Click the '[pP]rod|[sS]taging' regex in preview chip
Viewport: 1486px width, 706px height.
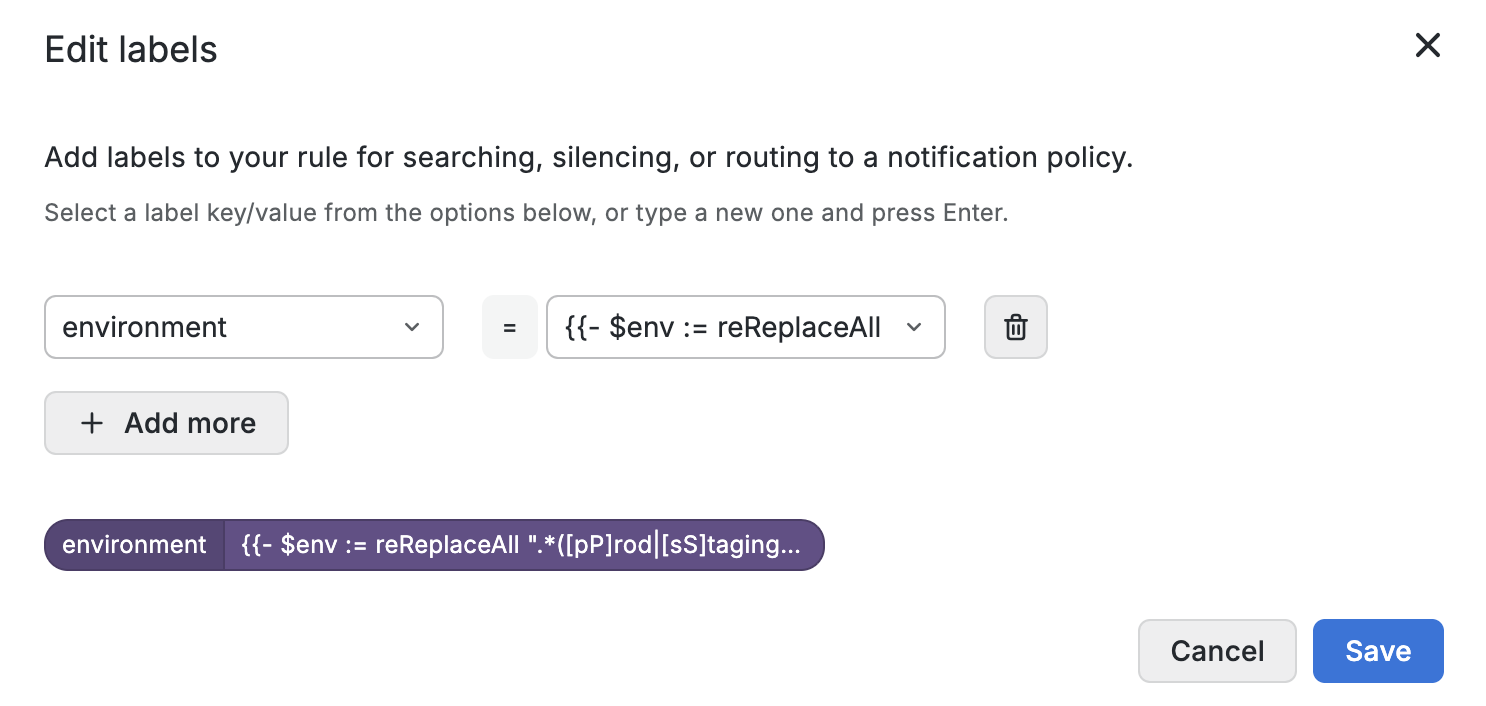[680, 545]
